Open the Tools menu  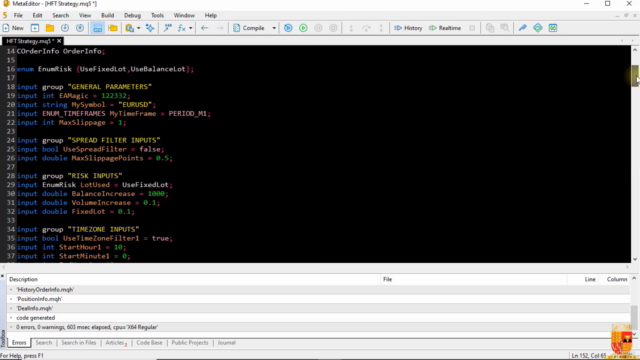coord(157,15)
